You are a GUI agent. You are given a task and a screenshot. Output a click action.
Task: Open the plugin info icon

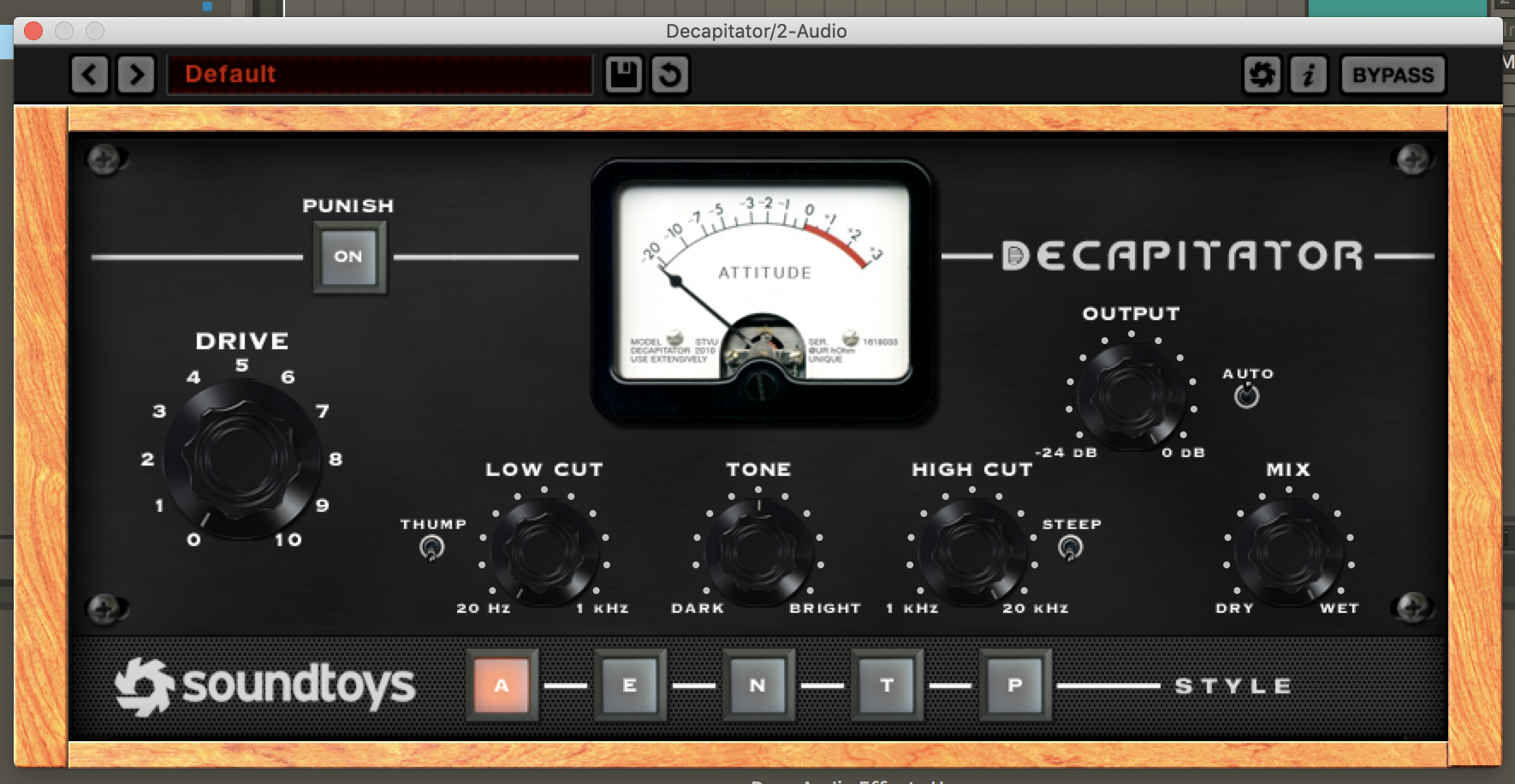coord(1308,74)
